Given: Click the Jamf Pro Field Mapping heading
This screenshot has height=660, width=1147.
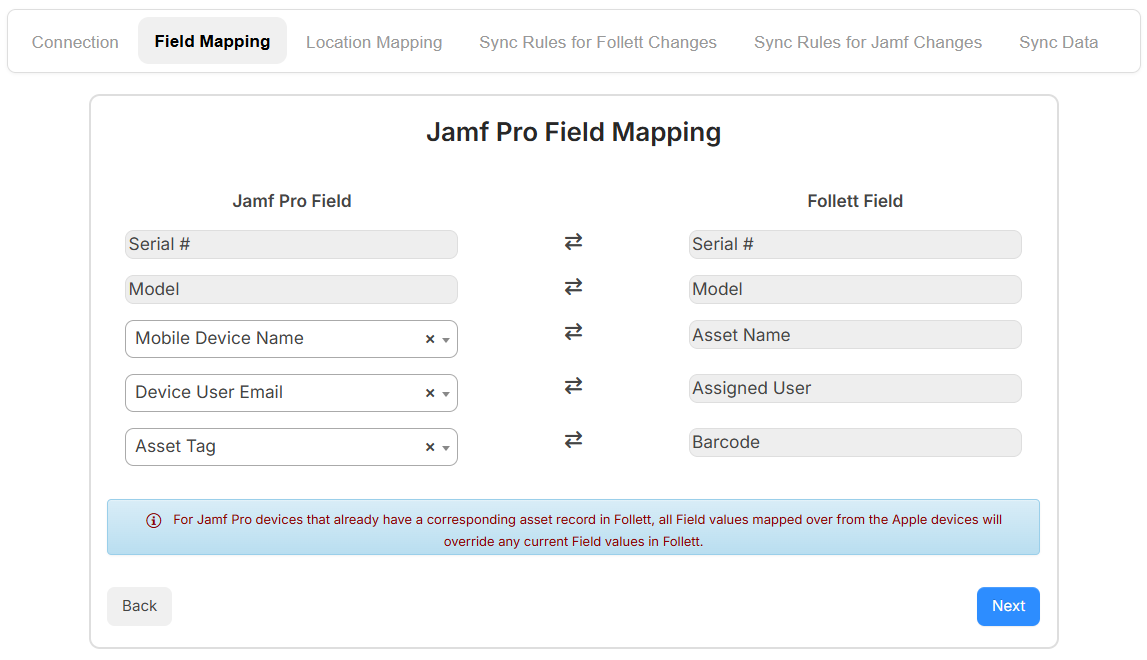Looking at the screenshot, I should [574, 132].
